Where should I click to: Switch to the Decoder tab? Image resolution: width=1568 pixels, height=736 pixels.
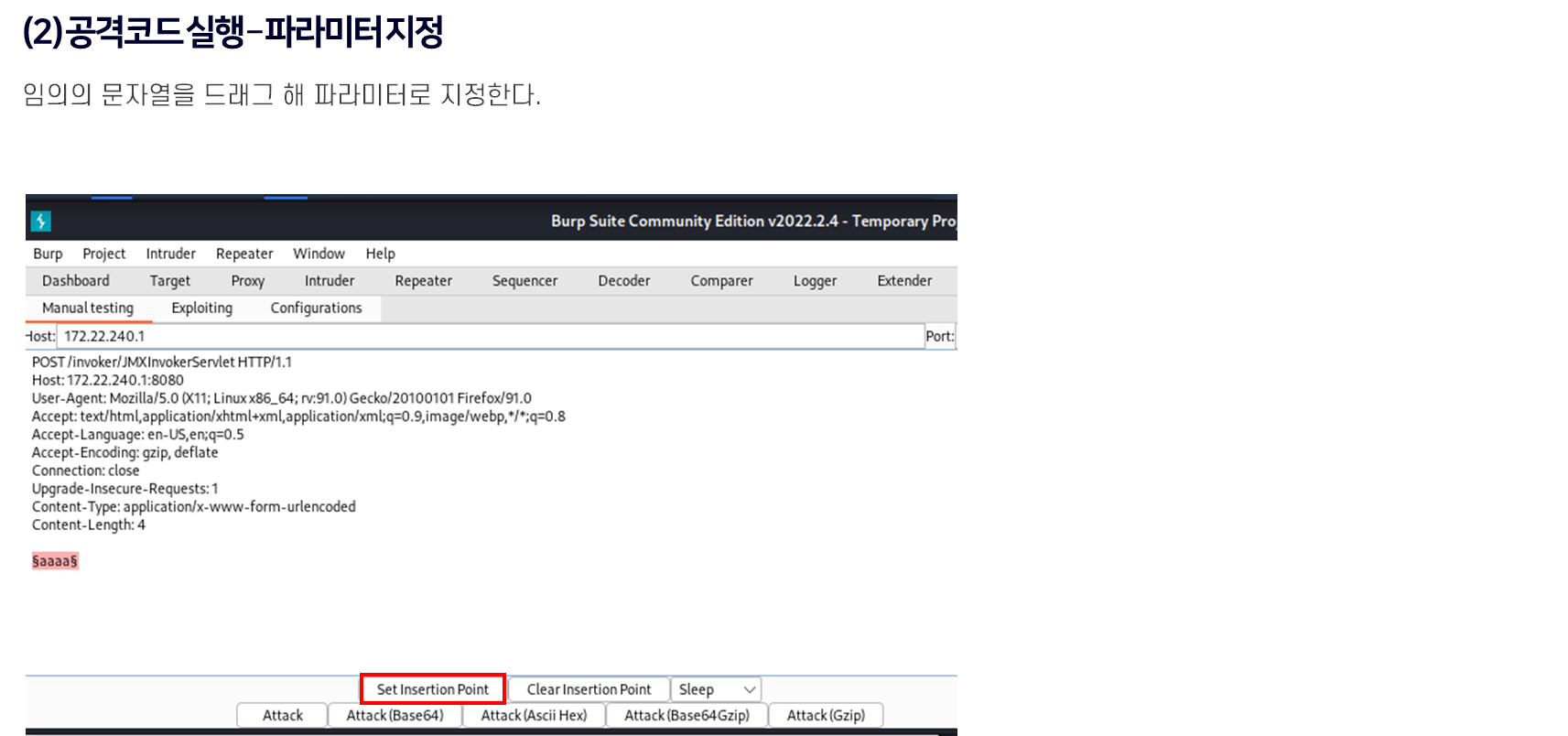624,281
